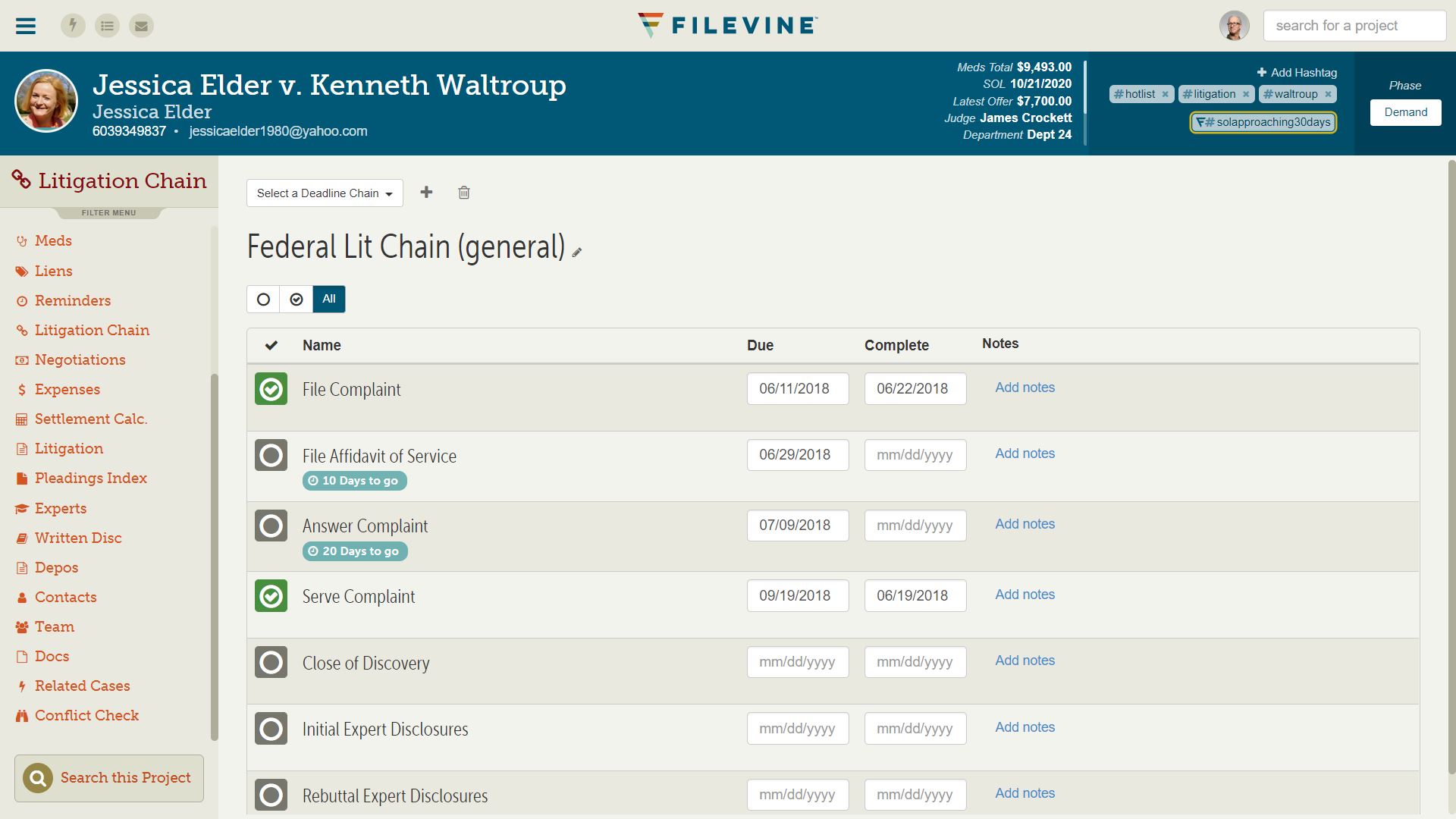The image size is (1456, 819).
Task: Click the Written Disc book icon
Action: click(x=22, y=538)
